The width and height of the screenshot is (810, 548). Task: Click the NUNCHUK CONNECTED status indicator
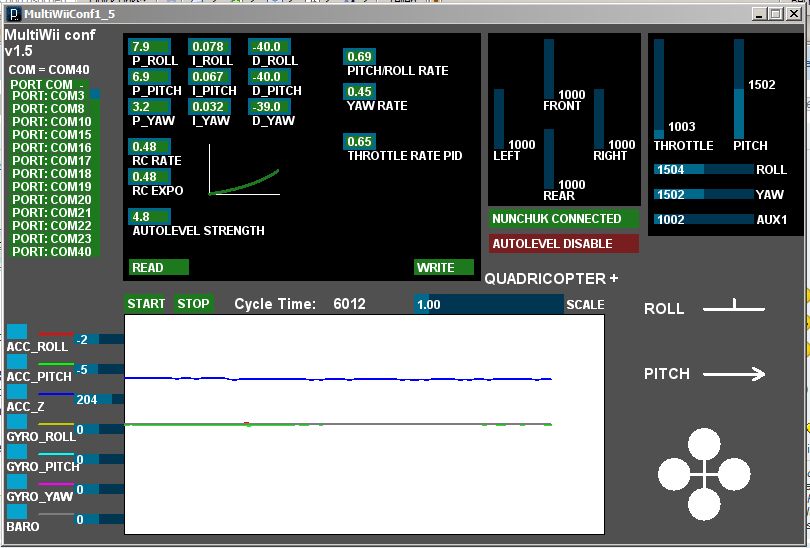[x=564, y=218]
